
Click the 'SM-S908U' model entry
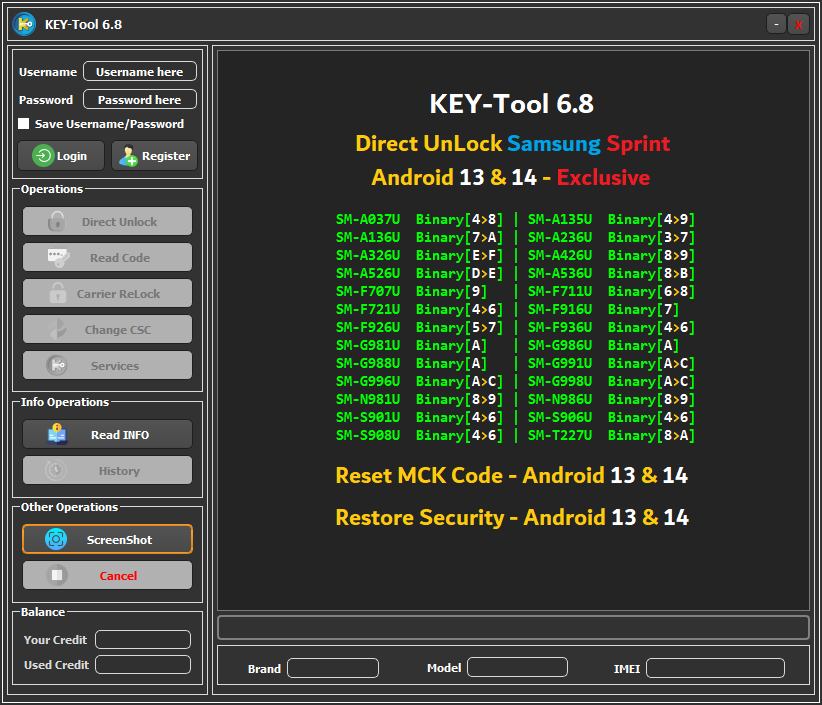[368, 435]
